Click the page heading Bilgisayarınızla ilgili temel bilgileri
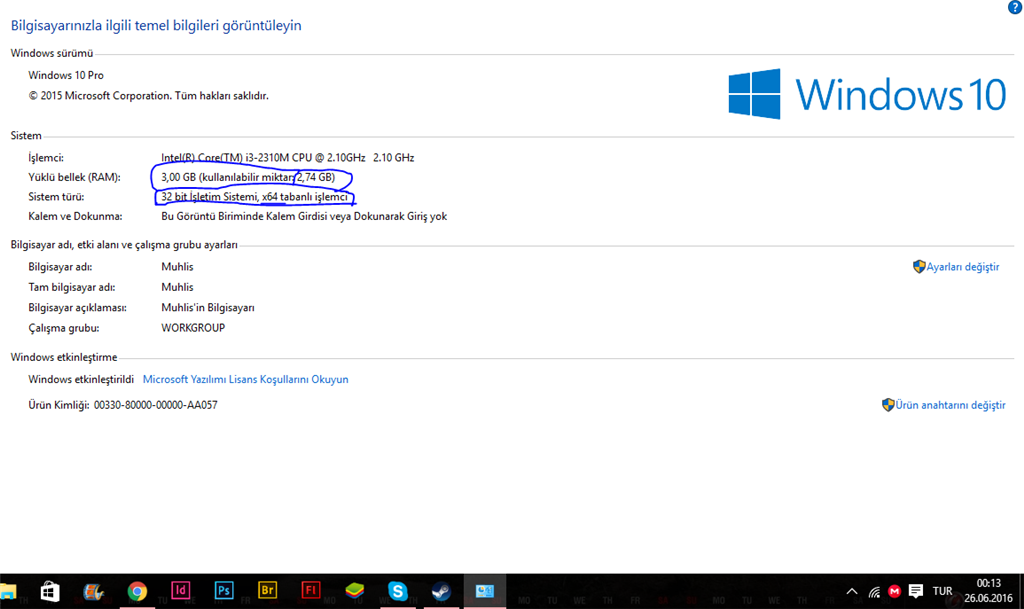The width and height of the screenshot is (1024, 609). pos(156,25)
